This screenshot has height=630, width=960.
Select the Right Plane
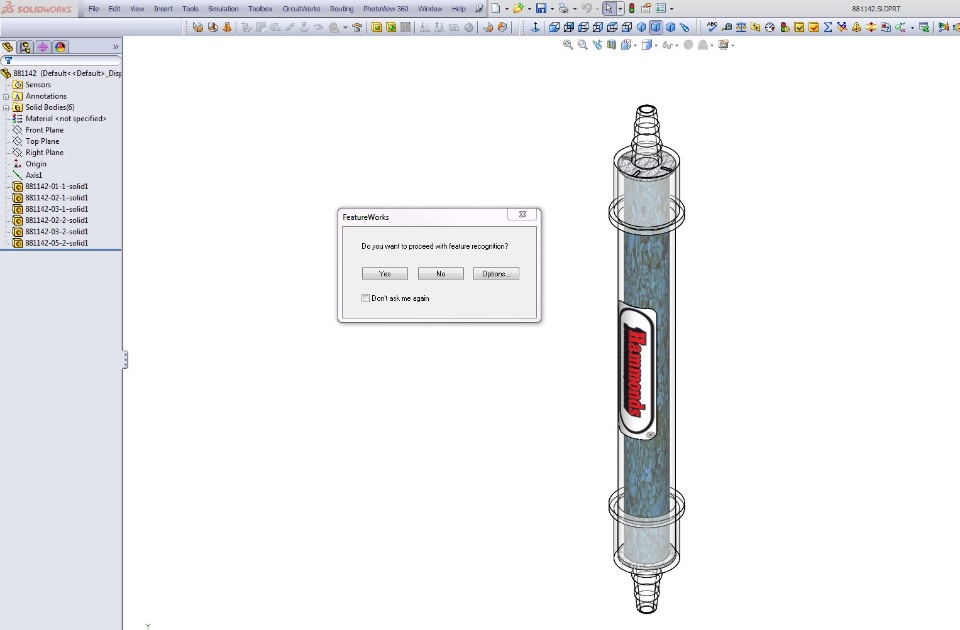tap(44, 152)
